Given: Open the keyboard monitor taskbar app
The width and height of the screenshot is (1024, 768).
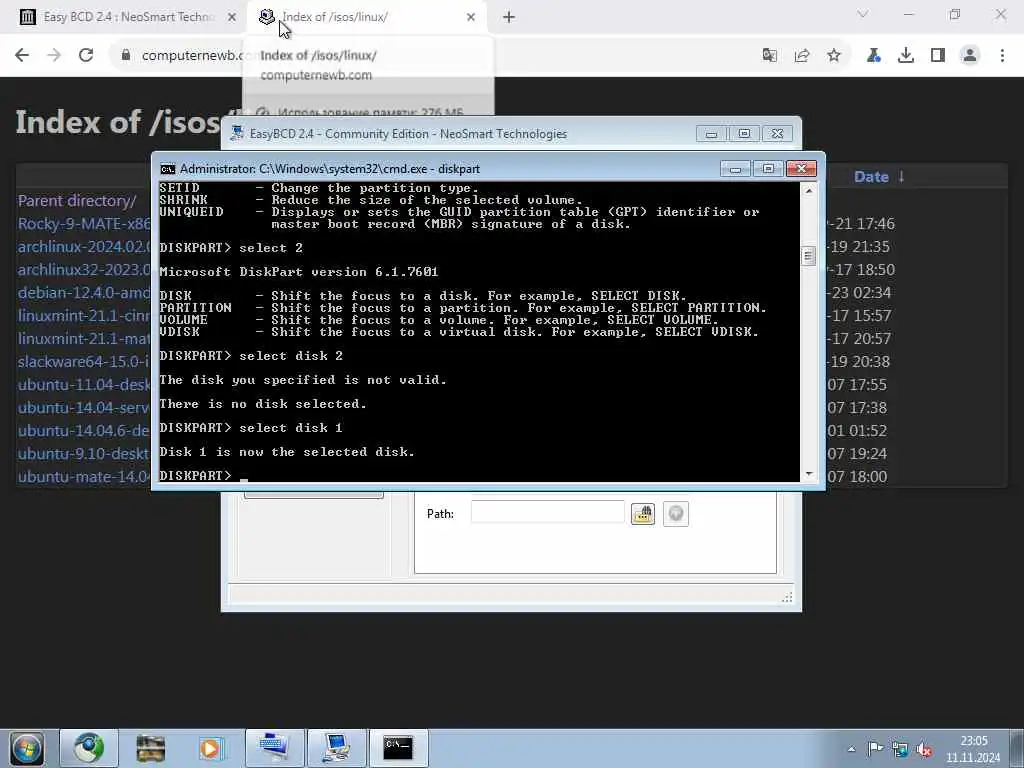Looking at the screenshot, I should point(274,748).
